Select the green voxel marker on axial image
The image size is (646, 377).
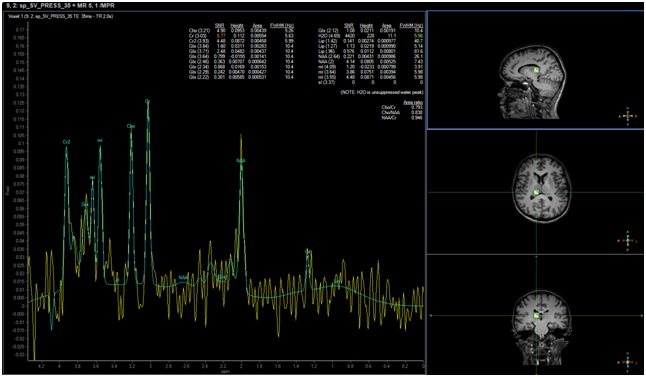536,192
